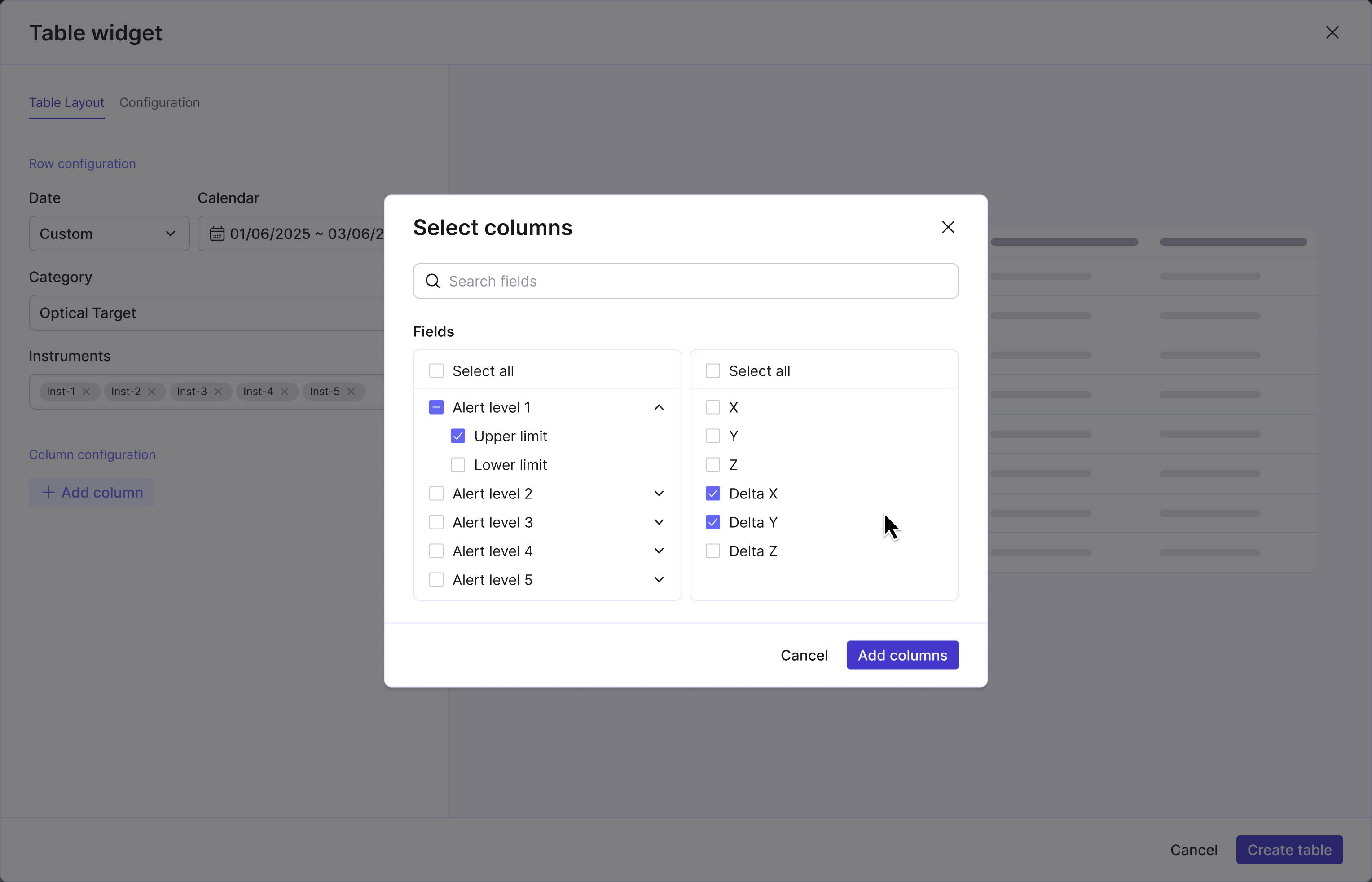Uncheck the Delta X checkbox
This screenshot has width=1372, height=882.
[712, 494]
